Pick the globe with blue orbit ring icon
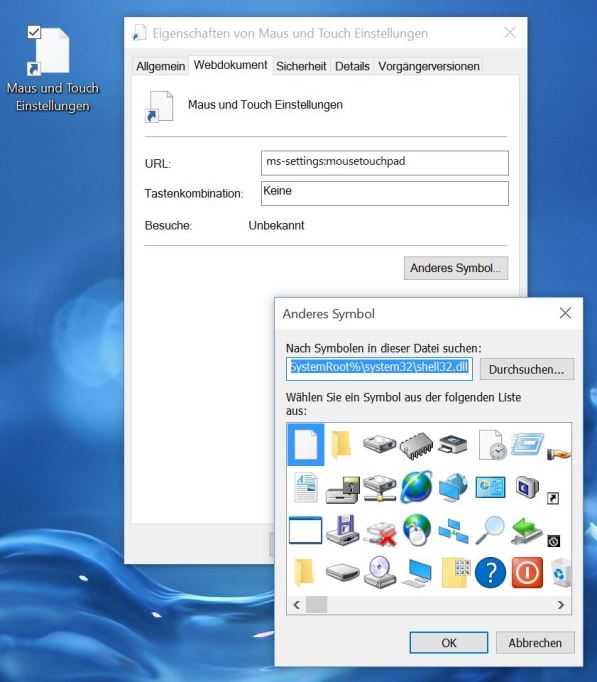 (416, 487)
